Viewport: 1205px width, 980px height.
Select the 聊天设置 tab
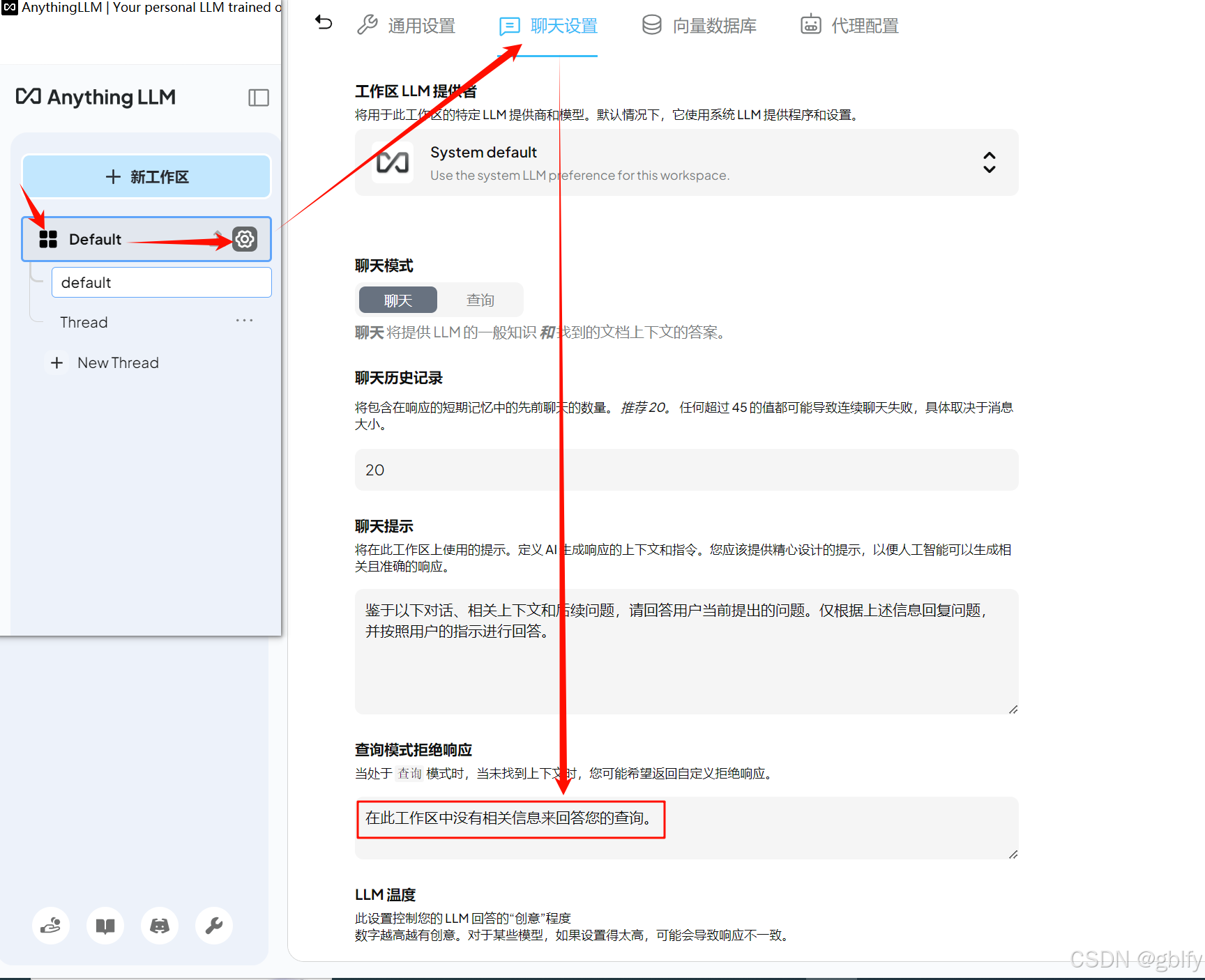click(548, 26)
